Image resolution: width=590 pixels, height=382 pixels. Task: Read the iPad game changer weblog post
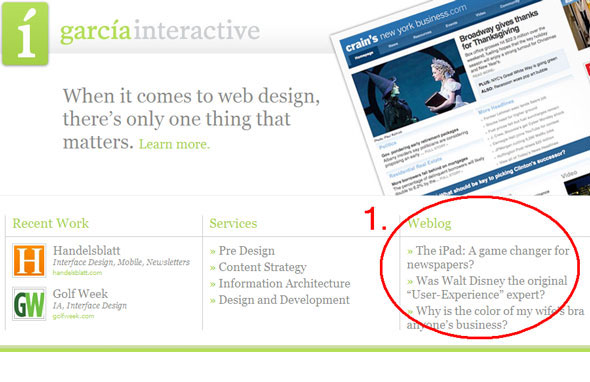point(488,257)
